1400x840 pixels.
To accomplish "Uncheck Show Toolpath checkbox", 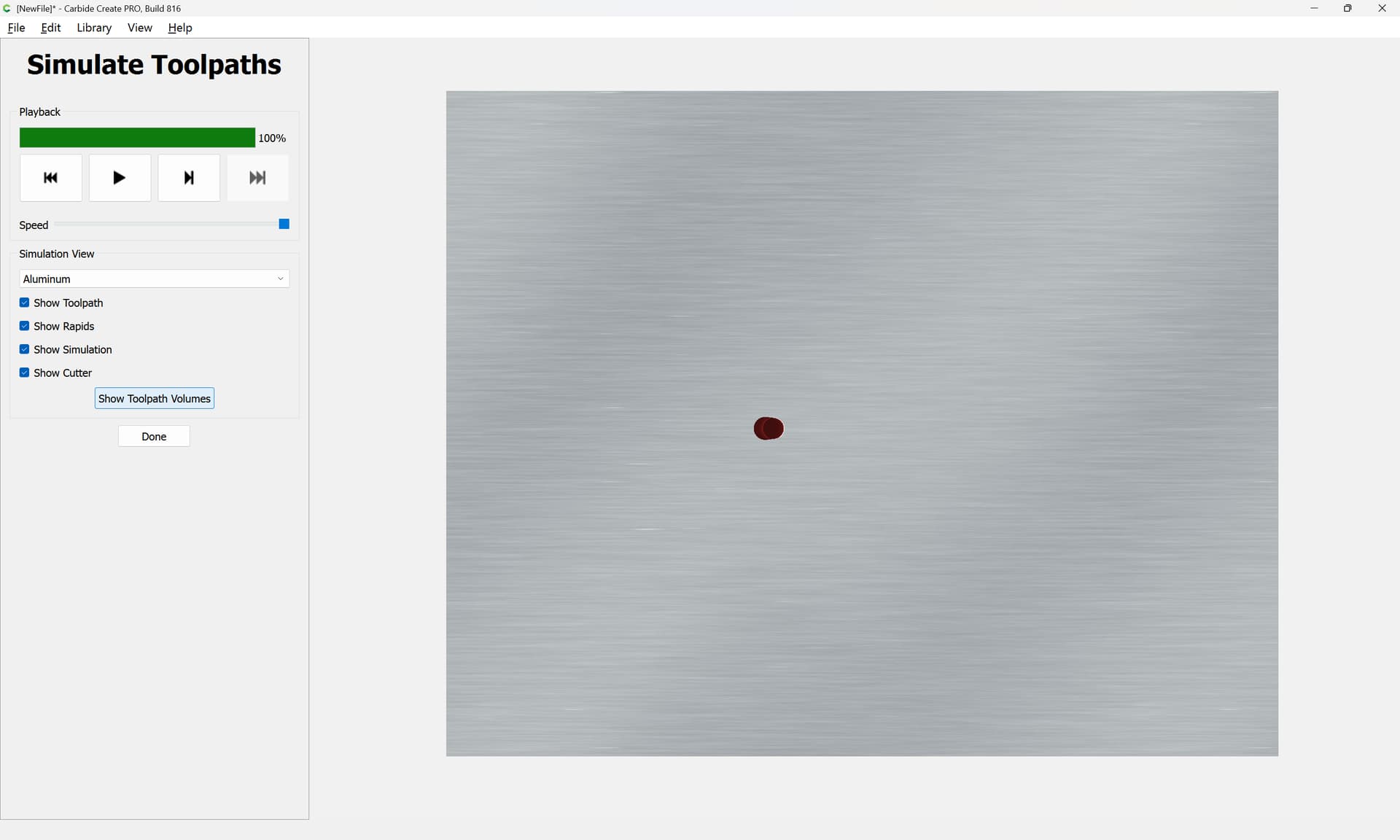I will point(25,303).
